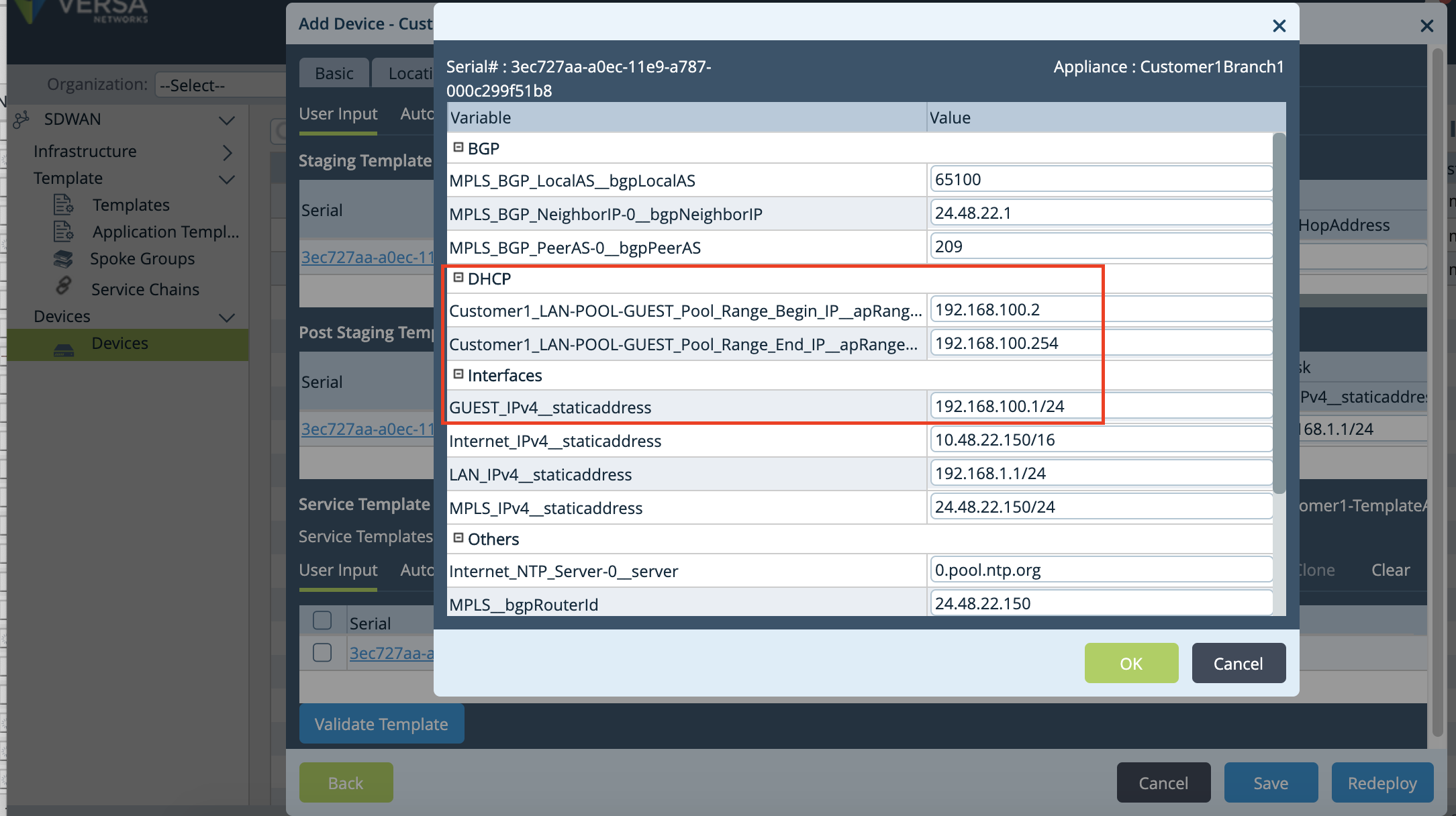
Task: Click the Templates icon in sidebar
Action: click(x=63, y=205)
